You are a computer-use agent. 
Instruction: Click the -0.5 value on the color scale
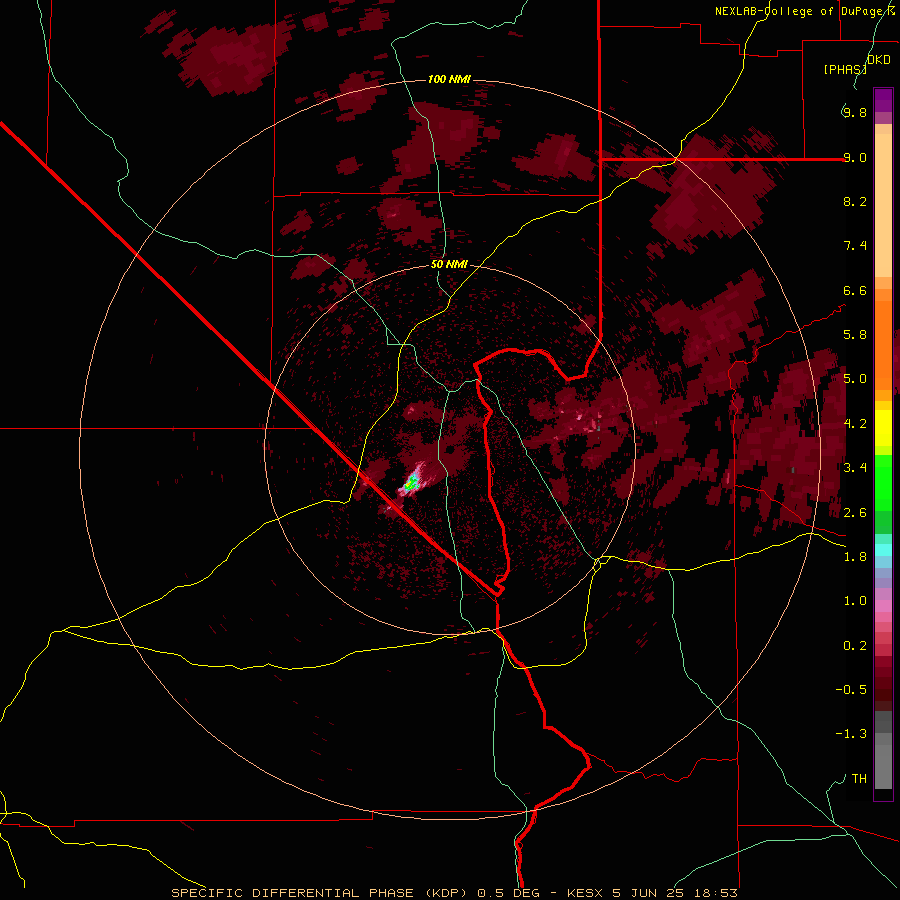point(851,690)
